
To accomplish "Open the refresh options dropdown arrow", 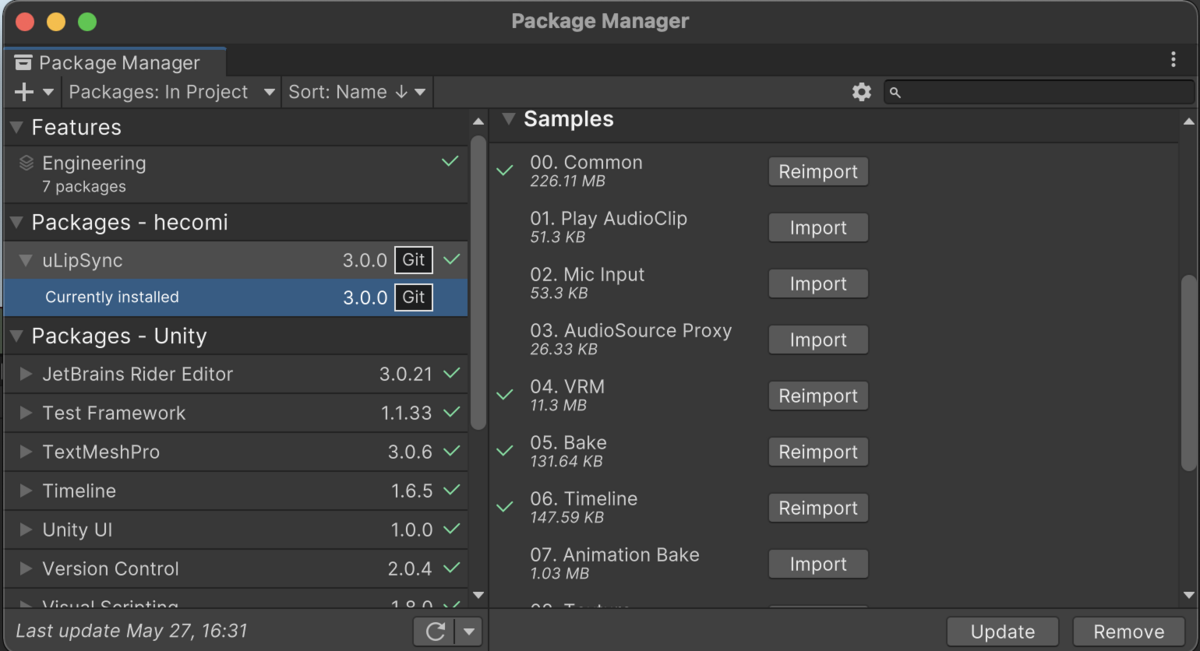I will point(467,632).
